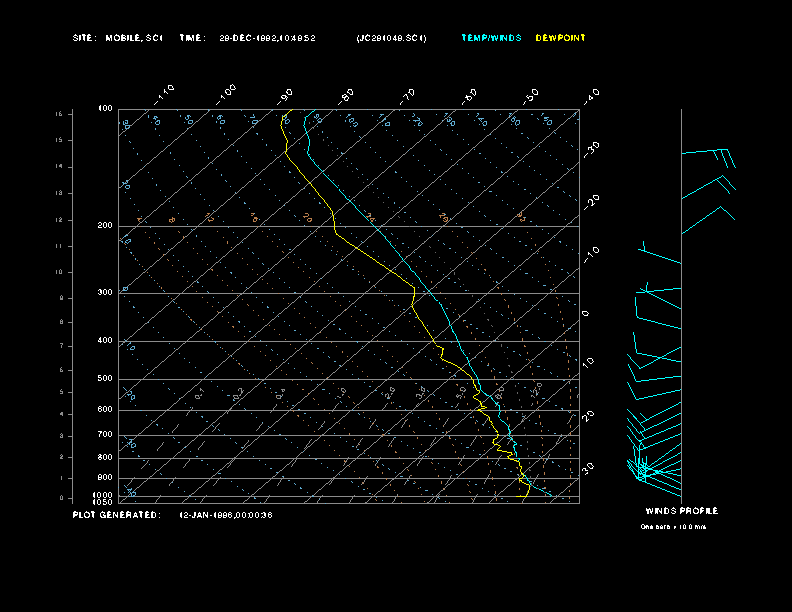Click the -20 temperature label on right axis
Screen dimensions: 792x612
591,202
